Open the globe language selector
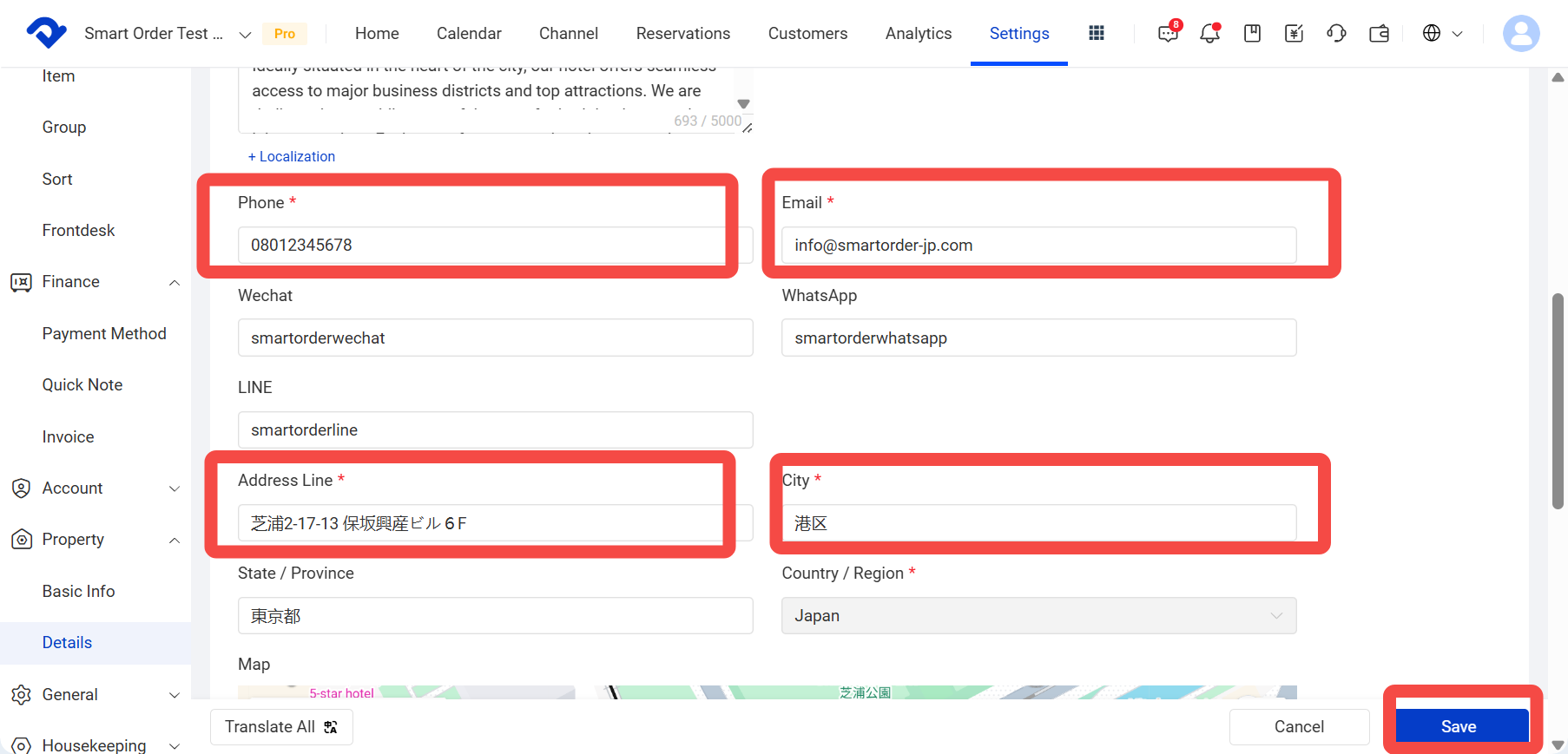The width and height of the screenshot is (1568, 754). [x=1442, y=33]
